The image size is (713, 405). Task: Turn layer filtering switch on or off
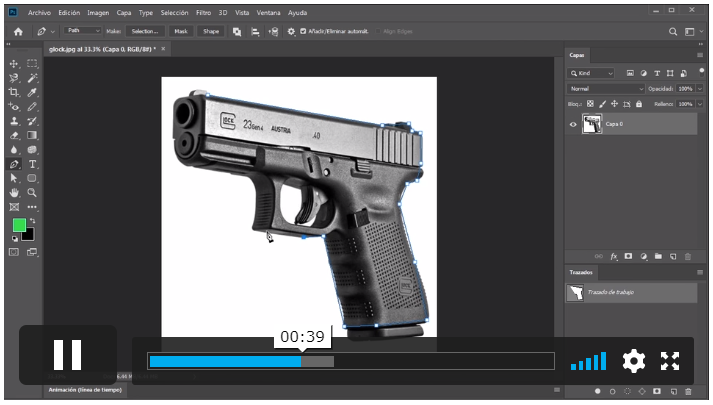(x=702, y=71)
